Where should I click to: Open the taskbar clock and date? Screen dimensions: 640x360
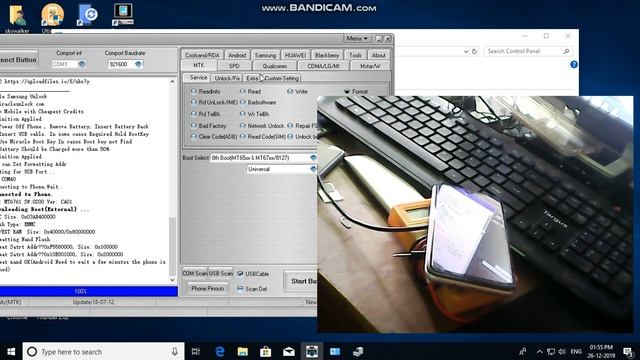tap(601, 351)
